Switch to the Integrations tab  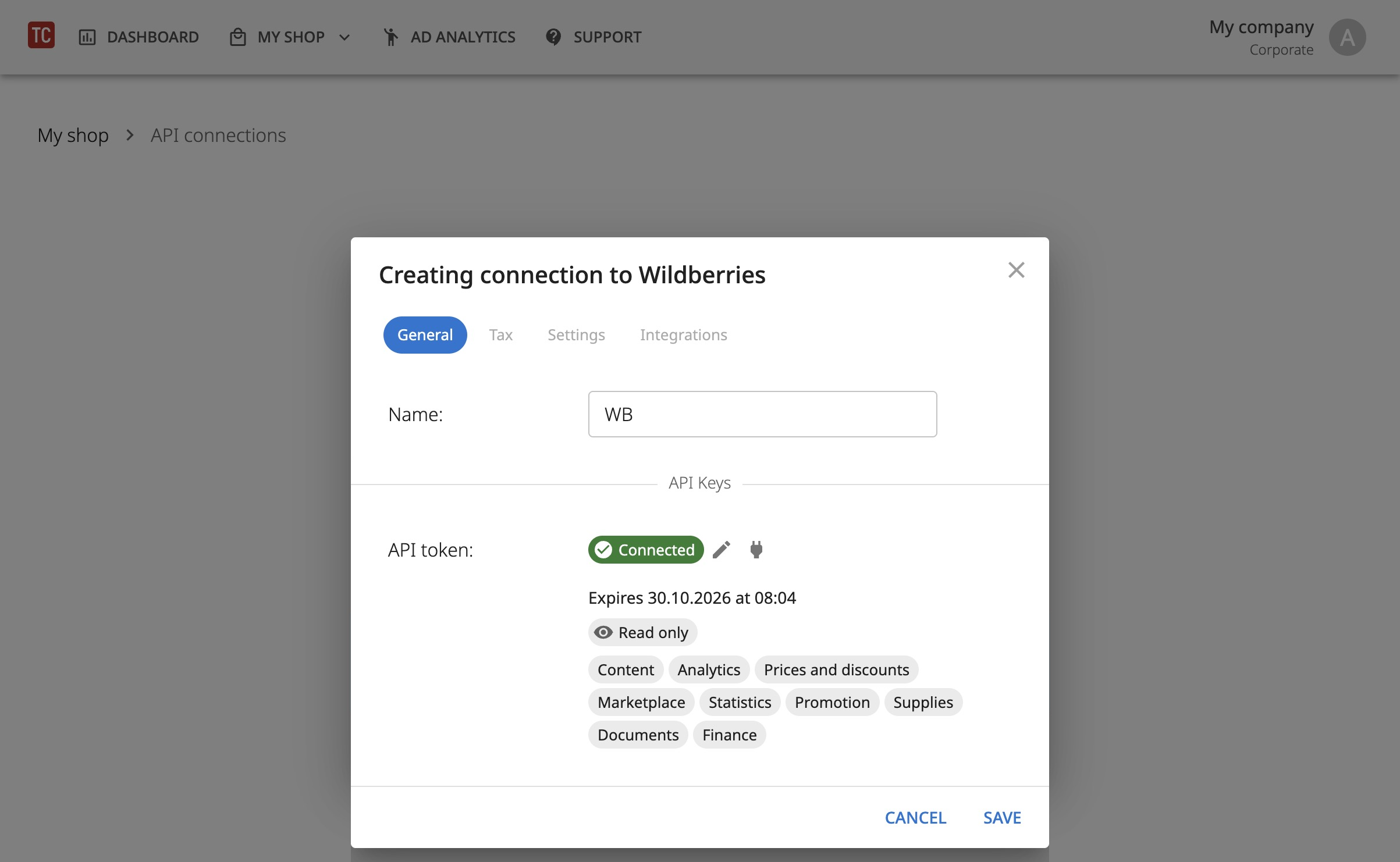(x=683, y=335)
